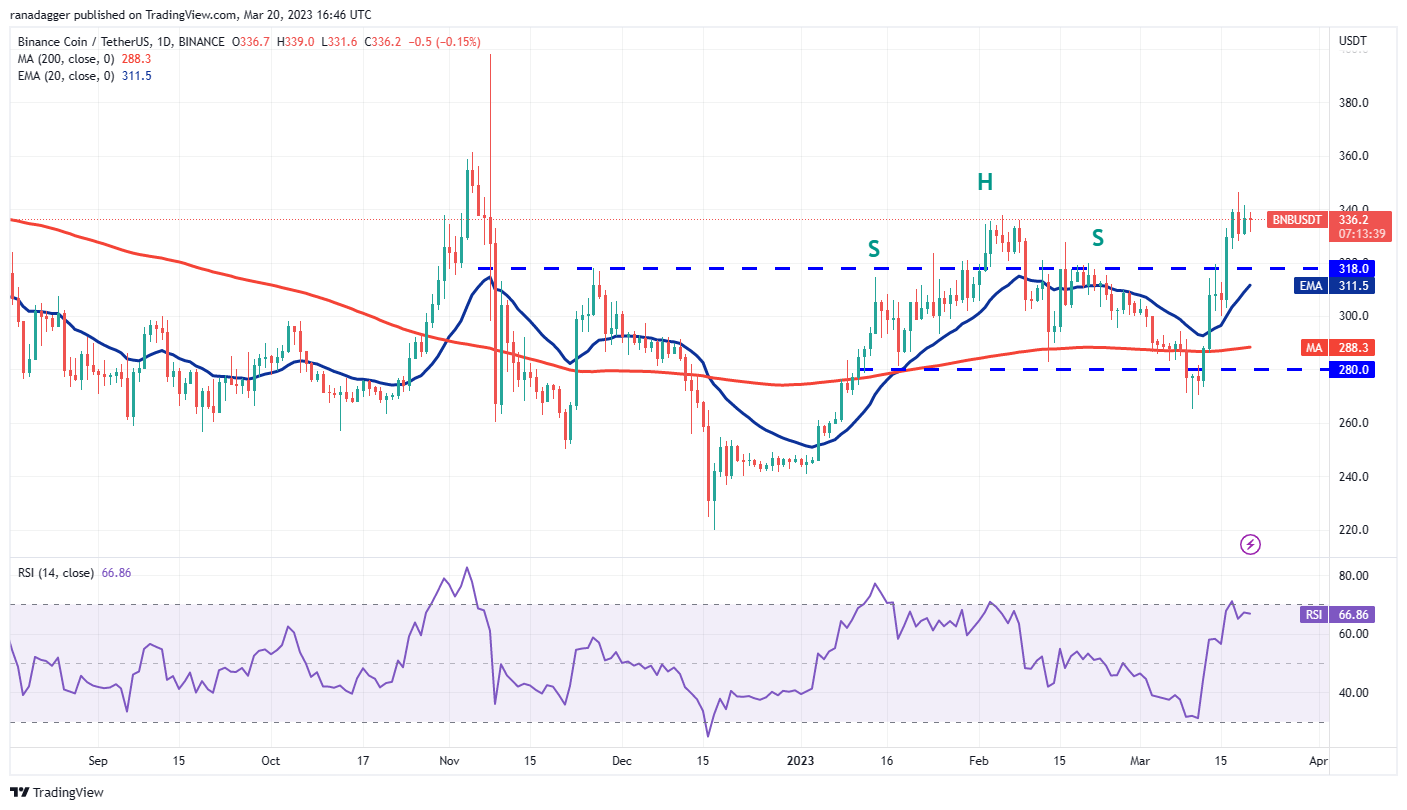Click the open value 'O336.7' in the legend
Screen dimensions: 1407x810
(x=252, y=42)
